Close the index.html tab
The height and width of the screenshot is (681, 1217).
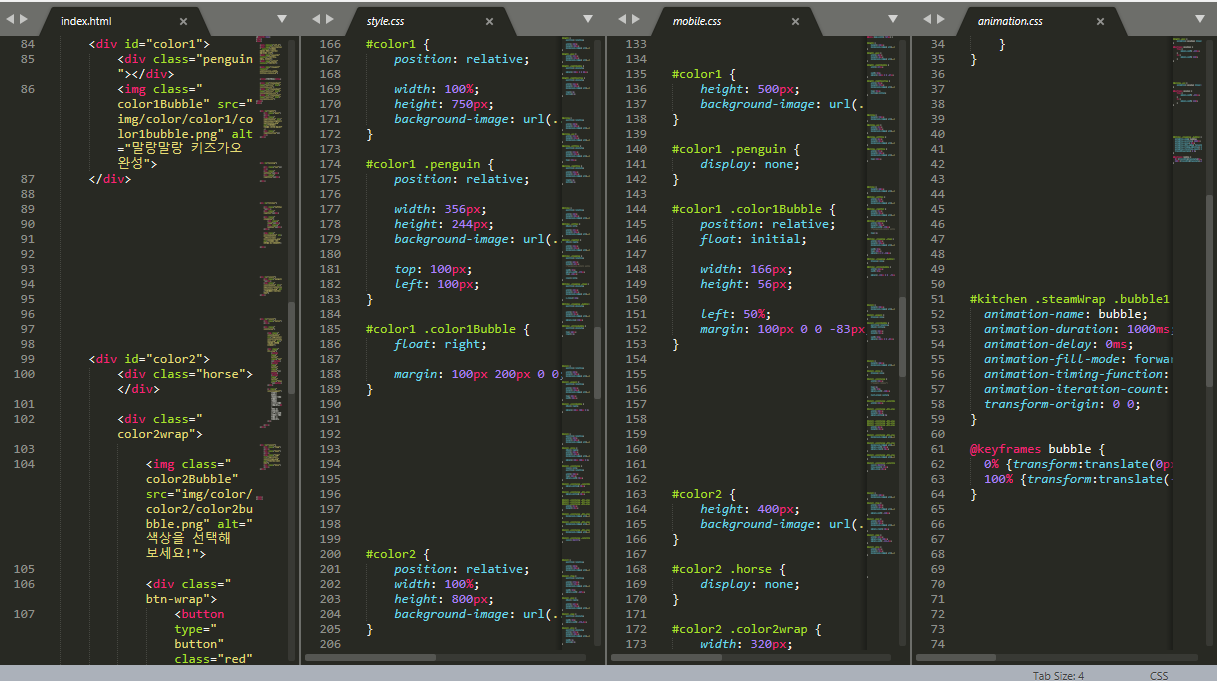[x=183, y=21]
